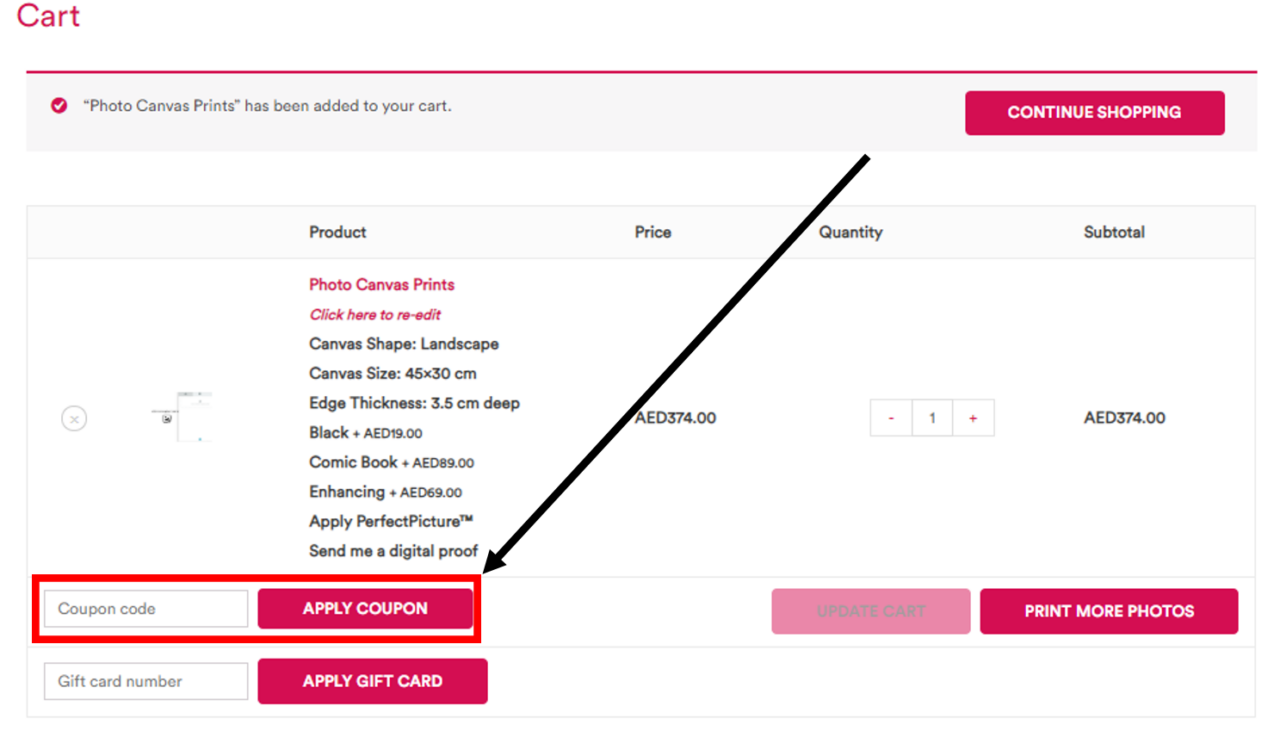Remove Photo Canvas Prints from the cart
Image resolution: width=1280 pixels, height=731 pixels.
point(74,418)
